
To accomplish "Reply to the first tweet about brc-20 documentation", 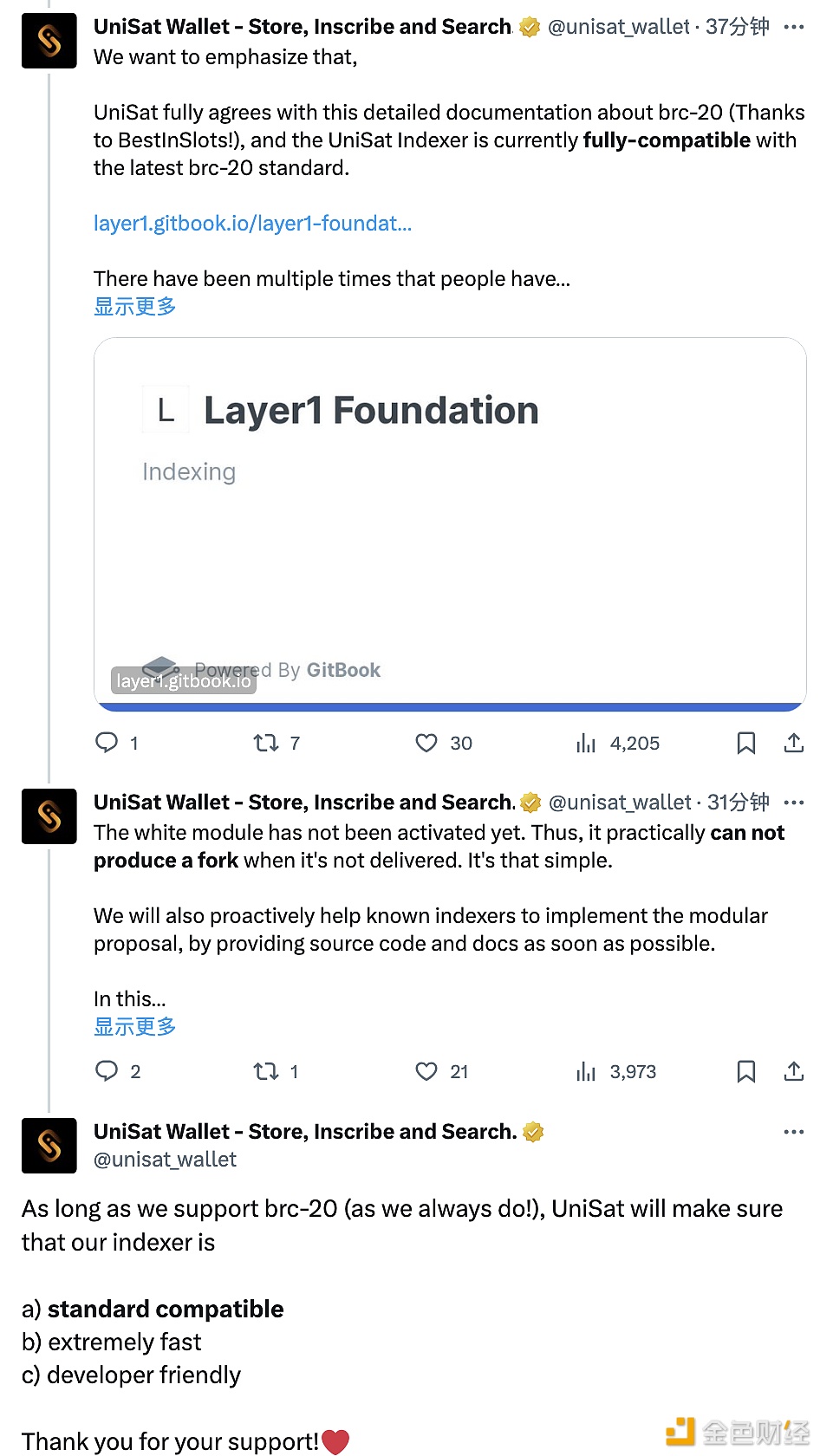I will pos(107,743).
